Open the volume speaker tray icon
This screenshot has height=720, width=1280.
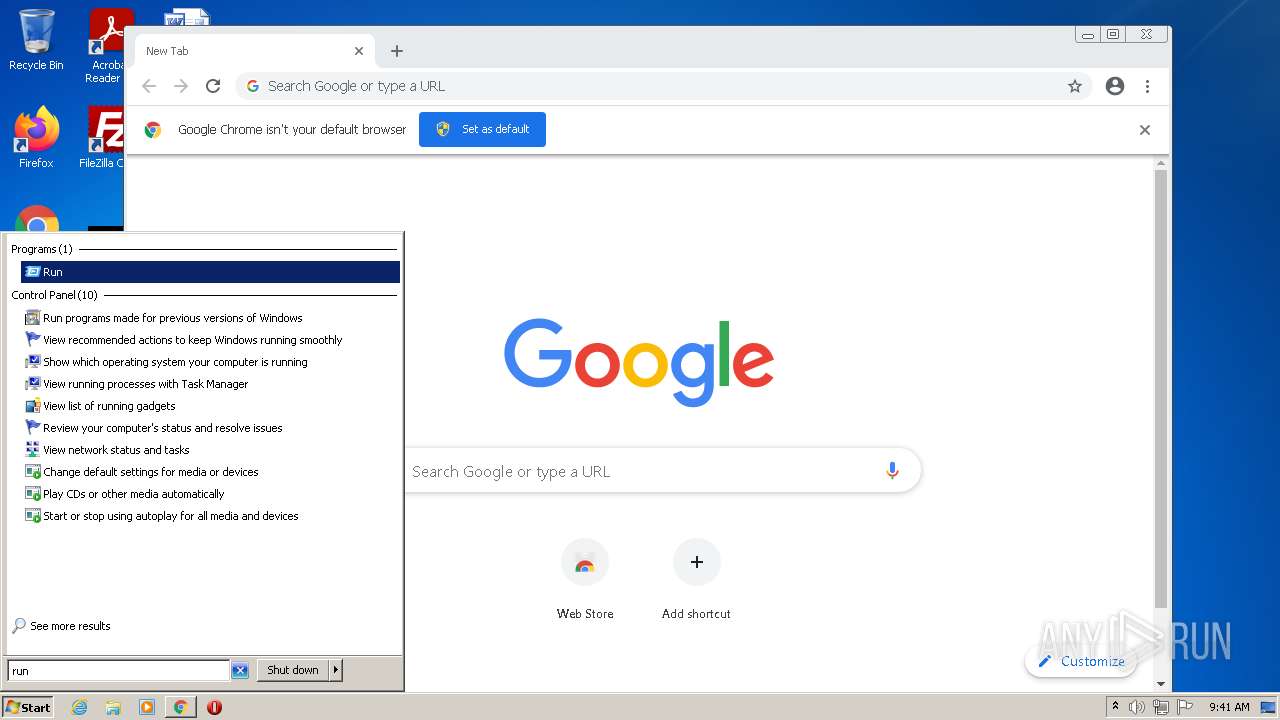(x=1137, y=707)
